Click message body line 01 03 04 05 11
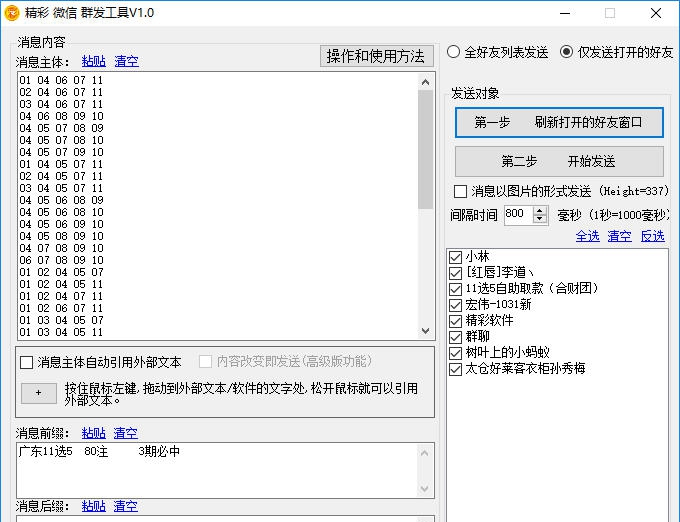The image size is (680, 522). pos(61,332)
